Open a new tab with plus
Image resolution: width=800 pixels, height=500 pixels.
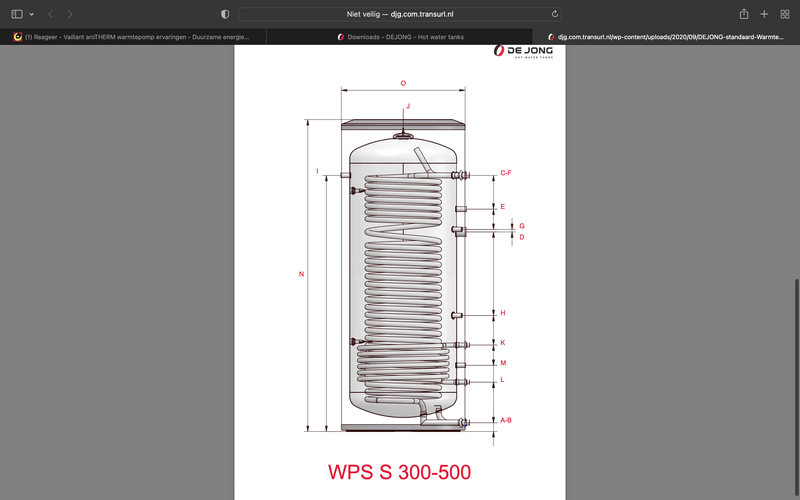click(764, 14)
